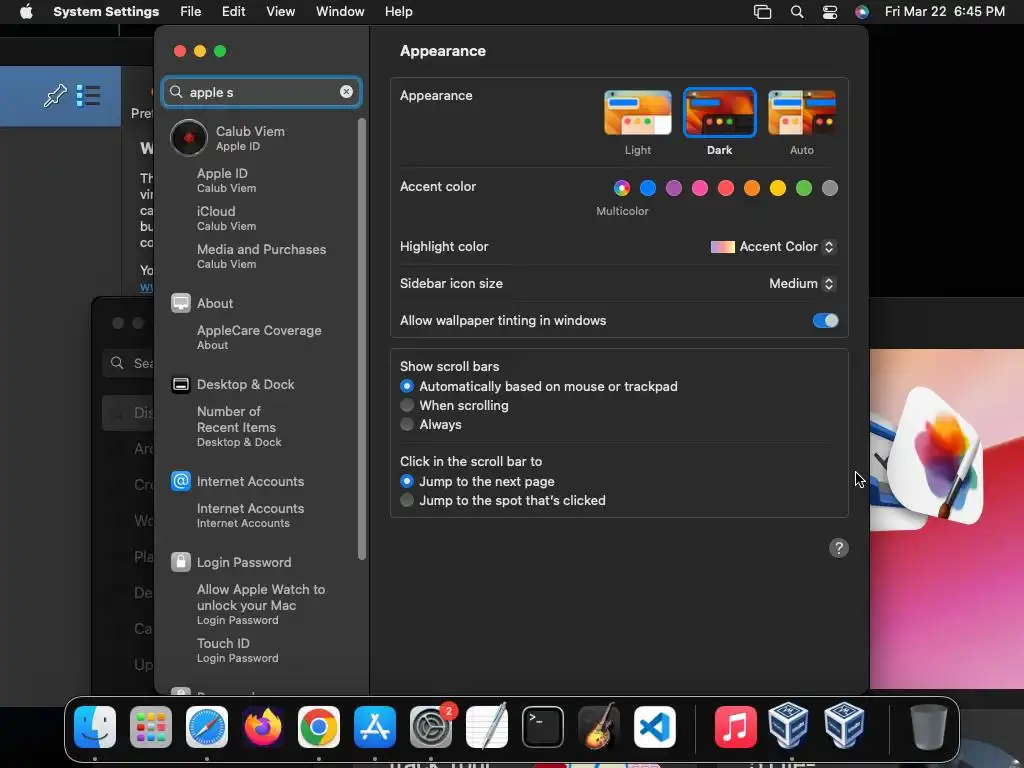Open GarageBand in the Dock
The image size is (1024, 768).
599,727
